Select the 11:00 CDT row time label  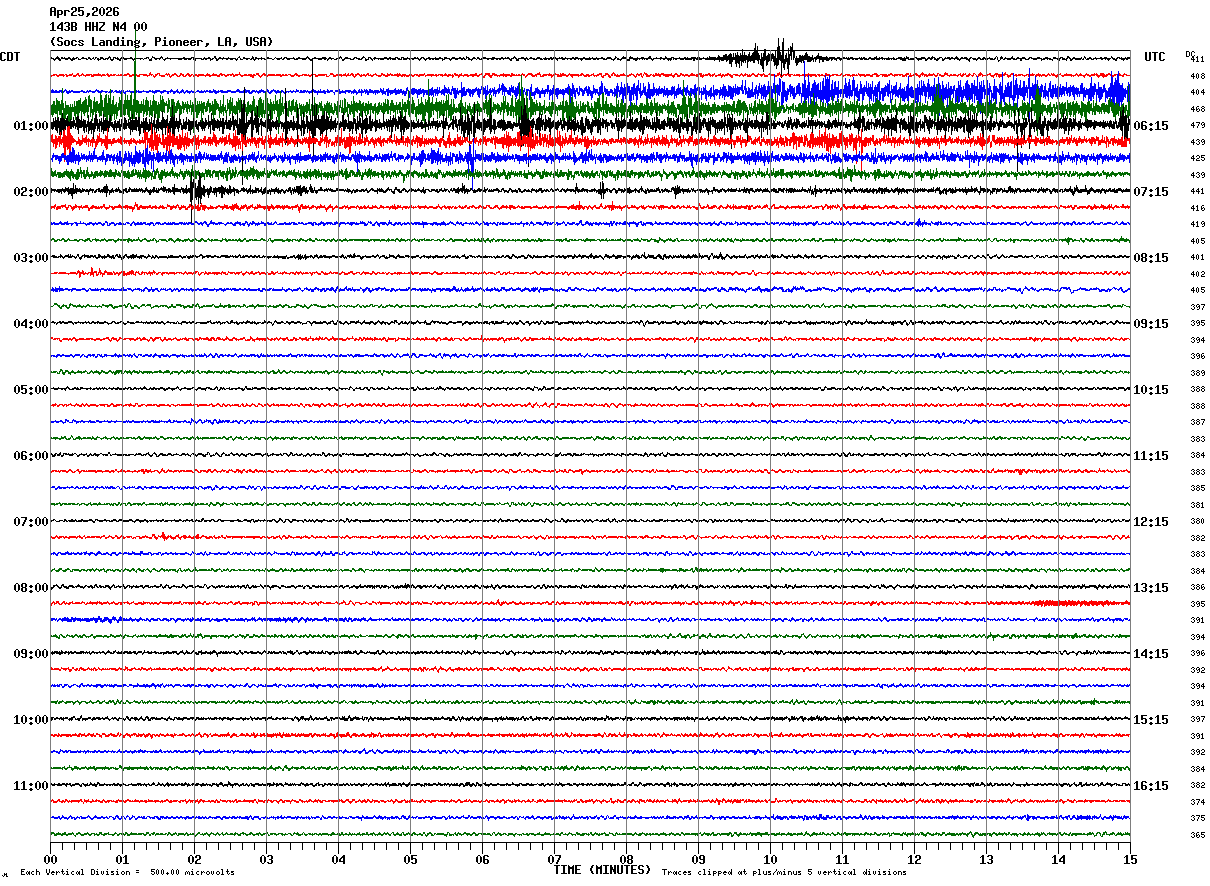(31, 786)
